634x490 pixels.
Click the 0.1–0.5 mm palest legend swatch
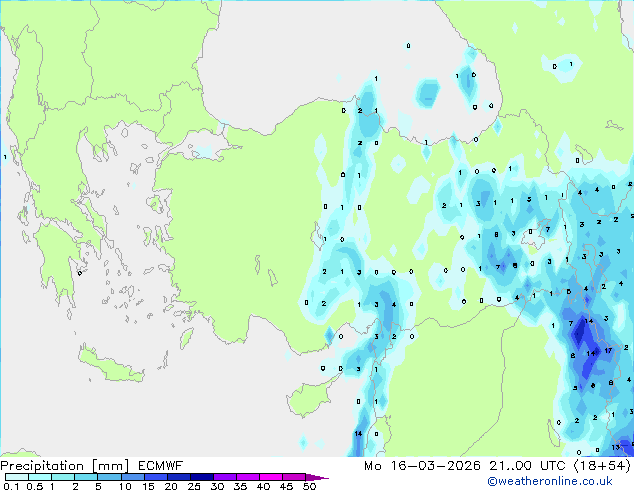pyautogui.click(x=17, y=477)
